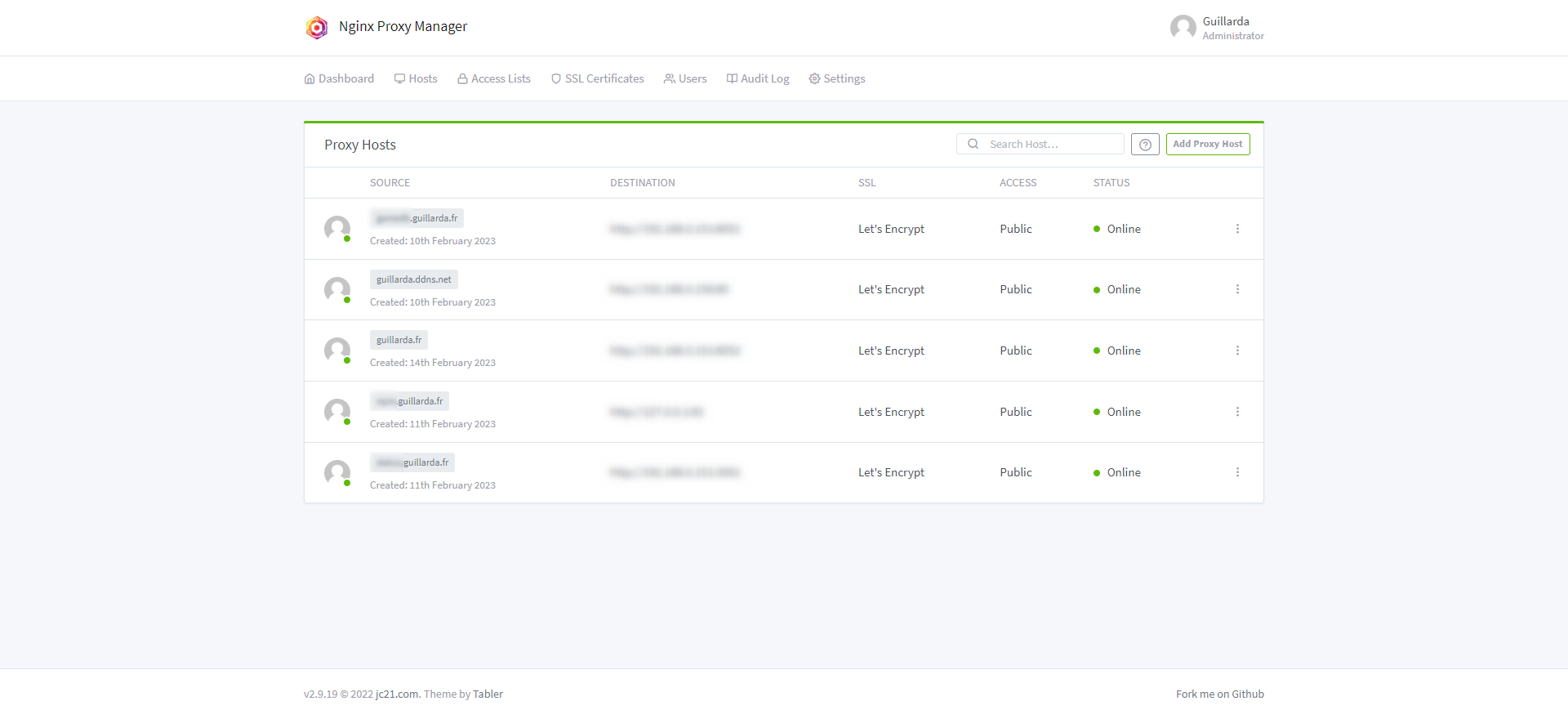1568x719 pixels.
Task: Open the Tabler theme link
Action: 488,694
